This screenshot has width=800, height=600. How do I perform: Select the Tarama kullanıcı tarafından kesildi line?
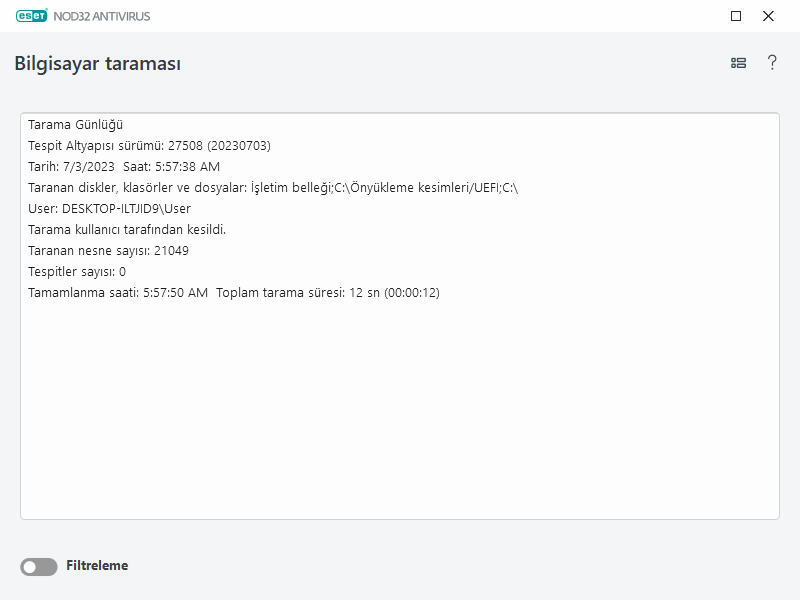pyautogui.click(x=127, y=230)
